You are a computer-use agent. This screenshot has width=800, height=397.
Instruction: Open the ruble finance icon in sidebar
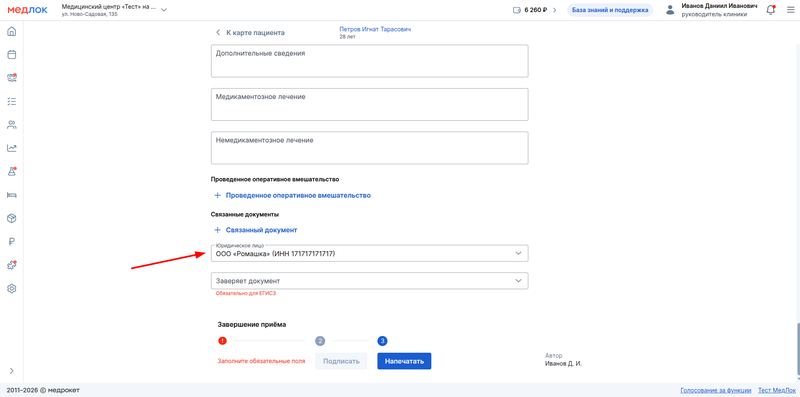pos(11,242)
